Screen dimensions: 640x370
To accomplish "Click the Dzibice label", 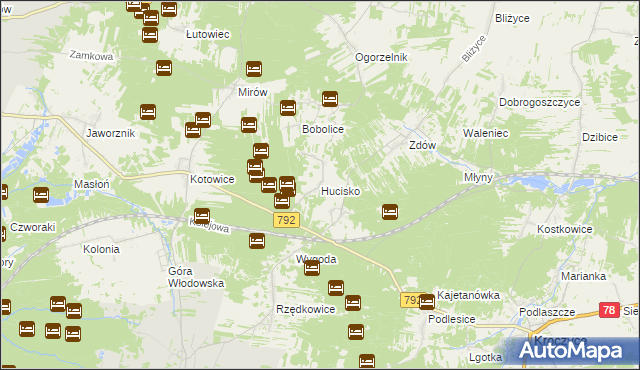I will 600,137.
